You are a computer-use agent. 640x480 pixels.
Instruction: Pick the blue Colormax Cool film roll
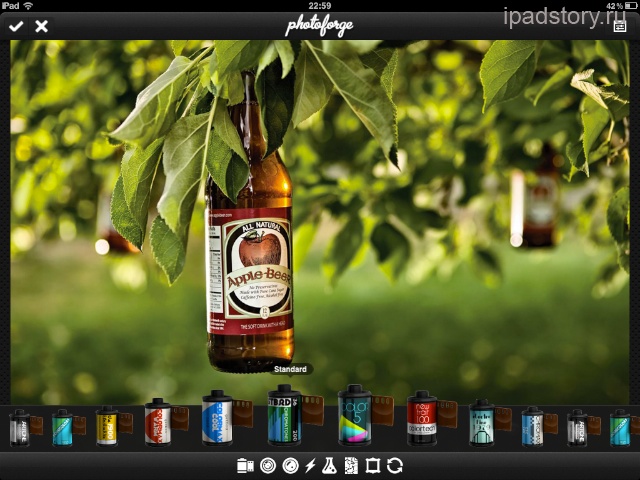pos(227,418)
